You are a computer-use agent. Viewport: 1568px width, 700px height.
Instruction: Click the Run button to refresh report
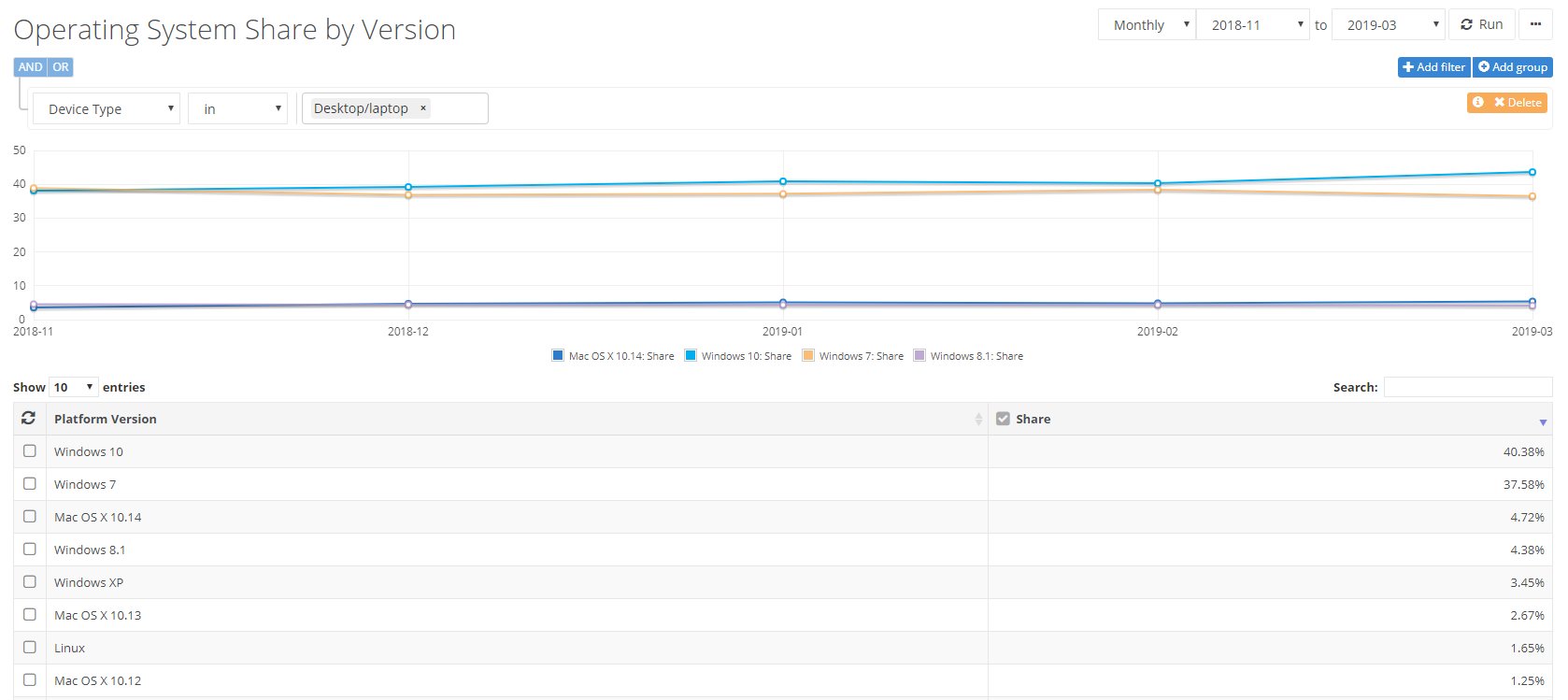[x=1482, y=25]
